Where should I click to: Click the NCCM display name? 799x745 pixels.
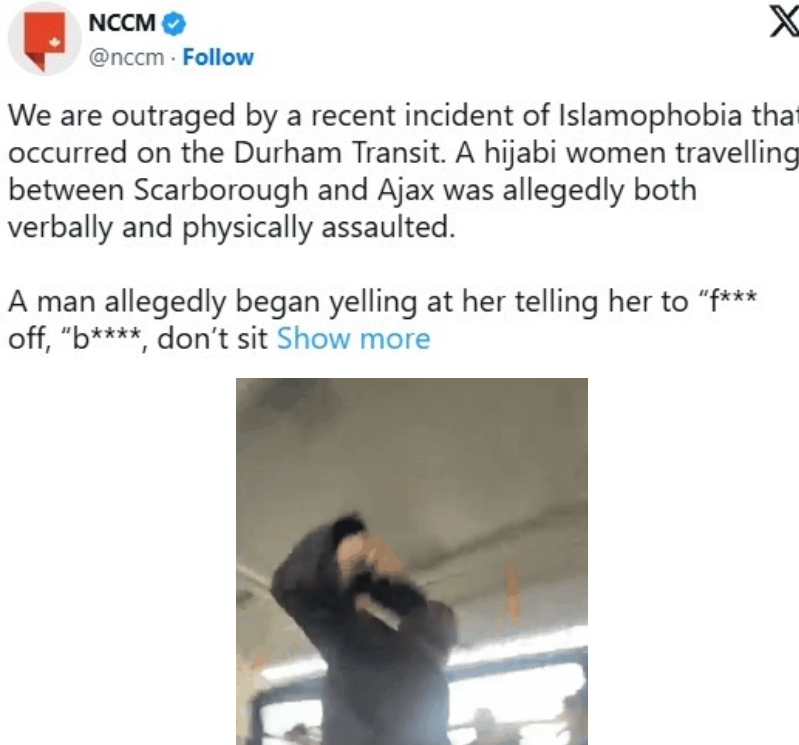coord(122,23)
